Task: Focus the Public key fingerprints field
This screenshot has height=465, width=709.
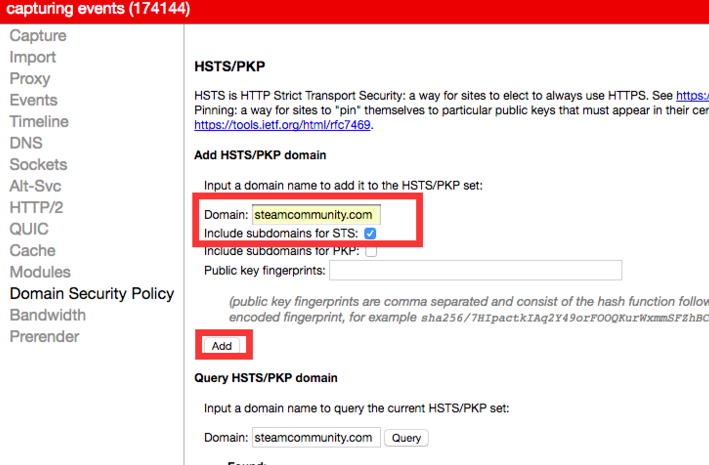Action: pyautogui.click(x=475, y=270)
